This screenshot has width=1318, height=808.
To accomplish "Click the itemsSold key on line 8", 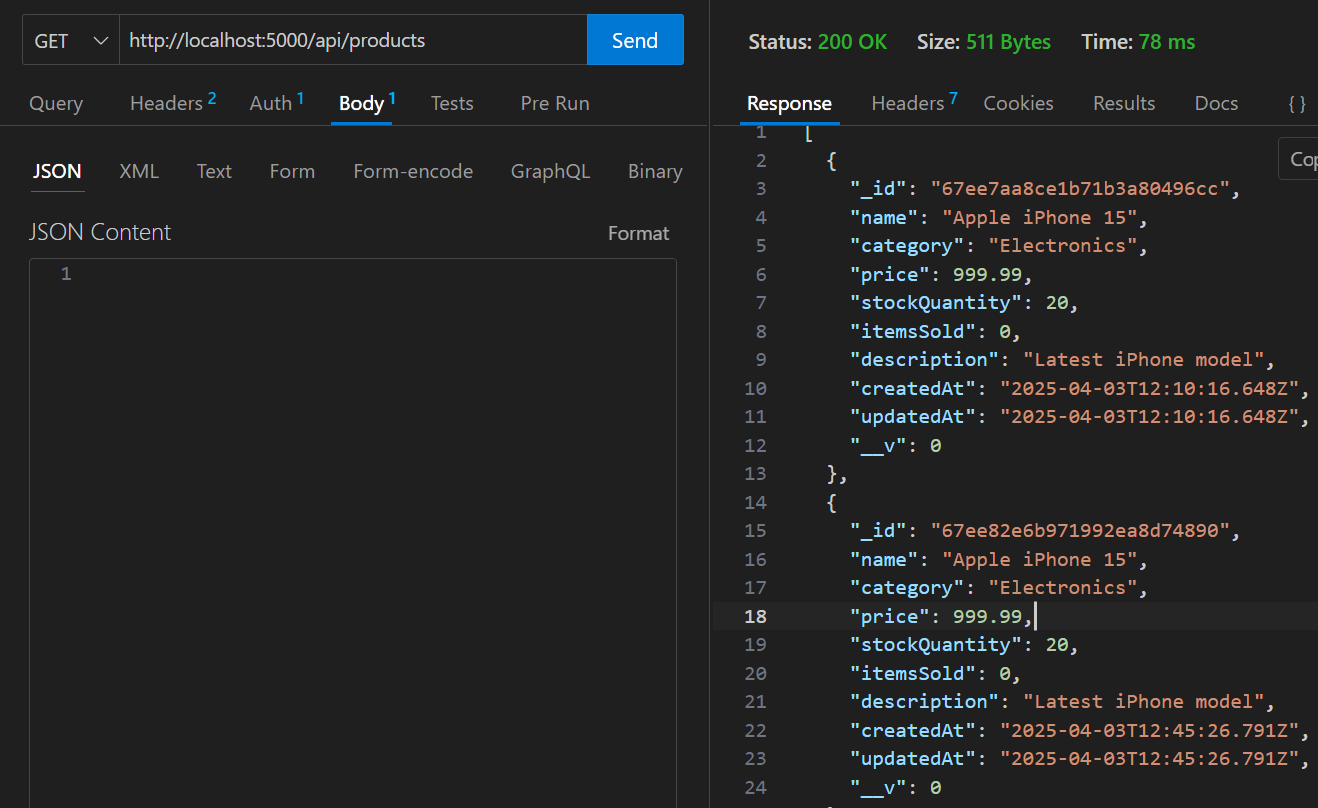I will [x=913, y=331].
